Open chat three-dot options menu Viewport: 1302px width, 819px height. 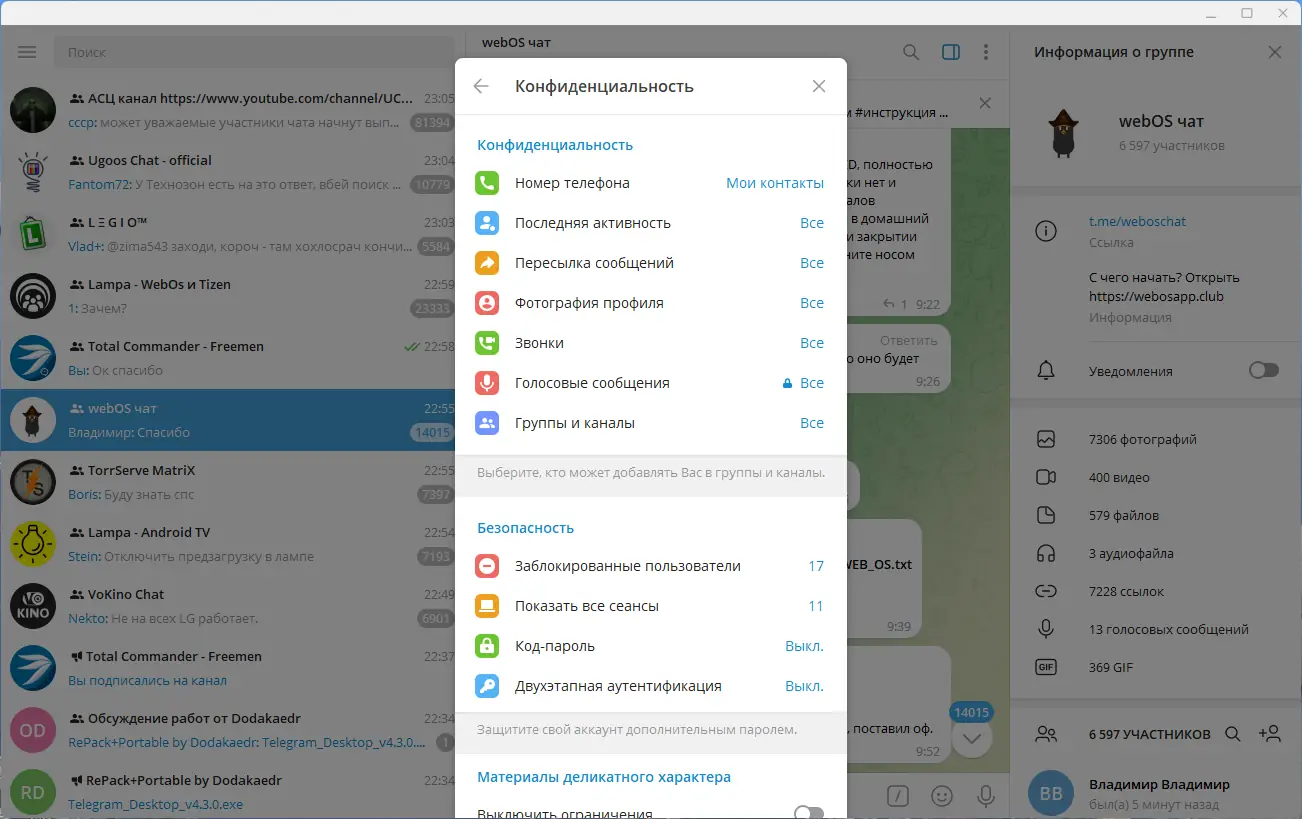[x=986, y=52]
